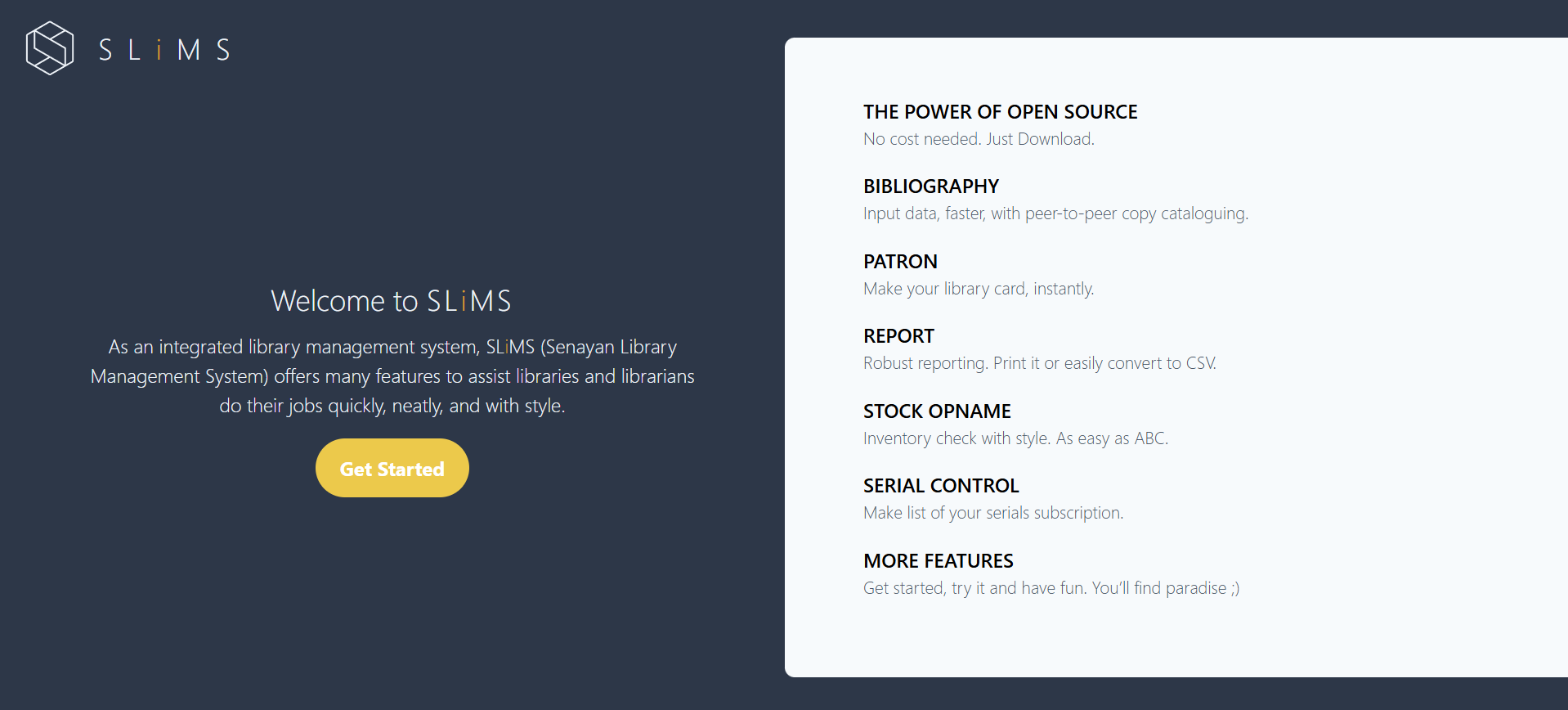This screenshot has width=1568, height=710.
Task: Select the REPORT heading
Action: tap(898, 336)
